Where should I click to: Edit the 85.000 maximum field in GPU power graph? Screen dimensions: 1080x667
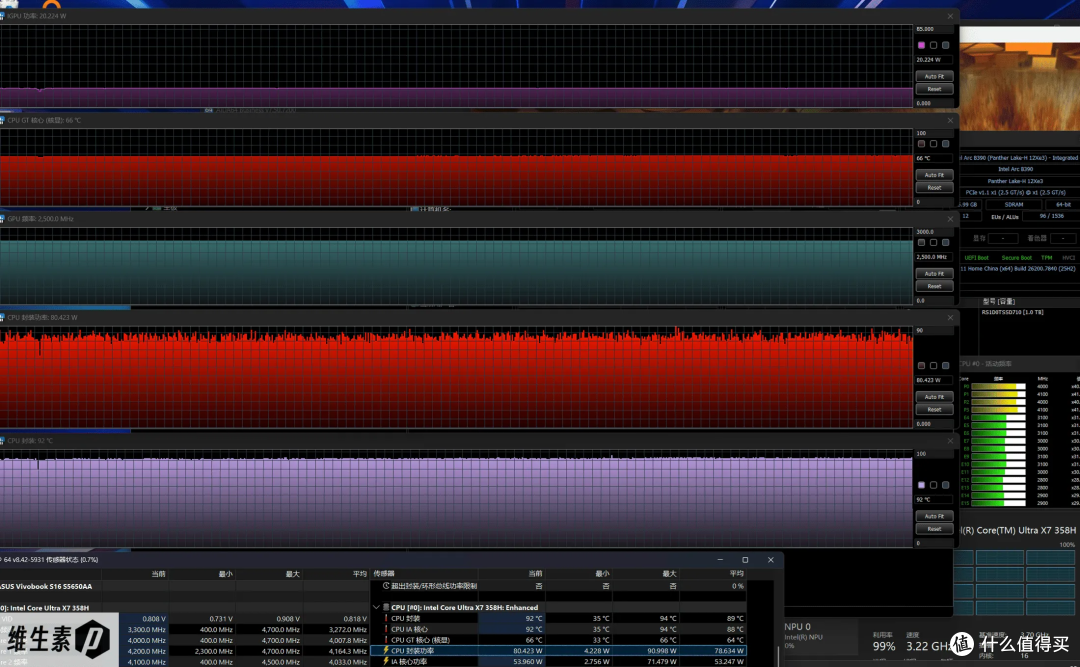[x=933, y=29]
